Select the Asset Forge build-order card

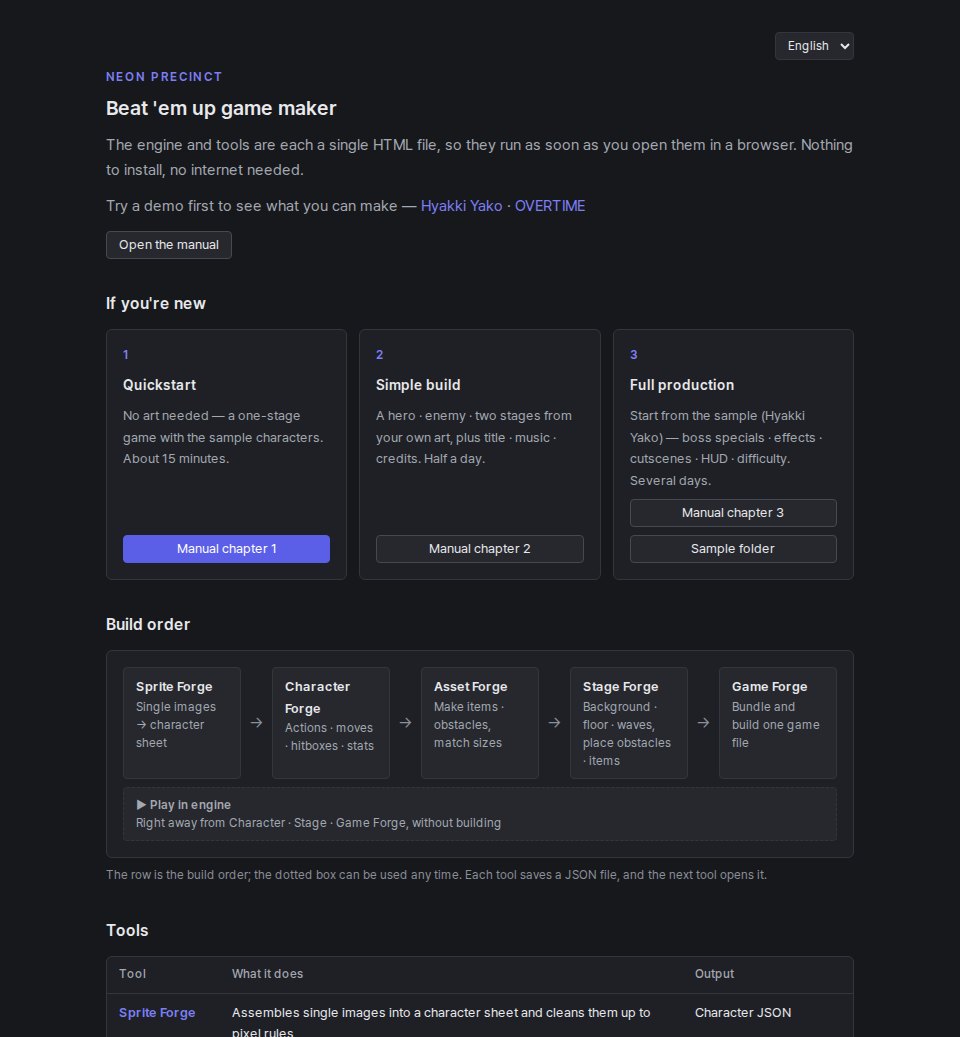479,722
